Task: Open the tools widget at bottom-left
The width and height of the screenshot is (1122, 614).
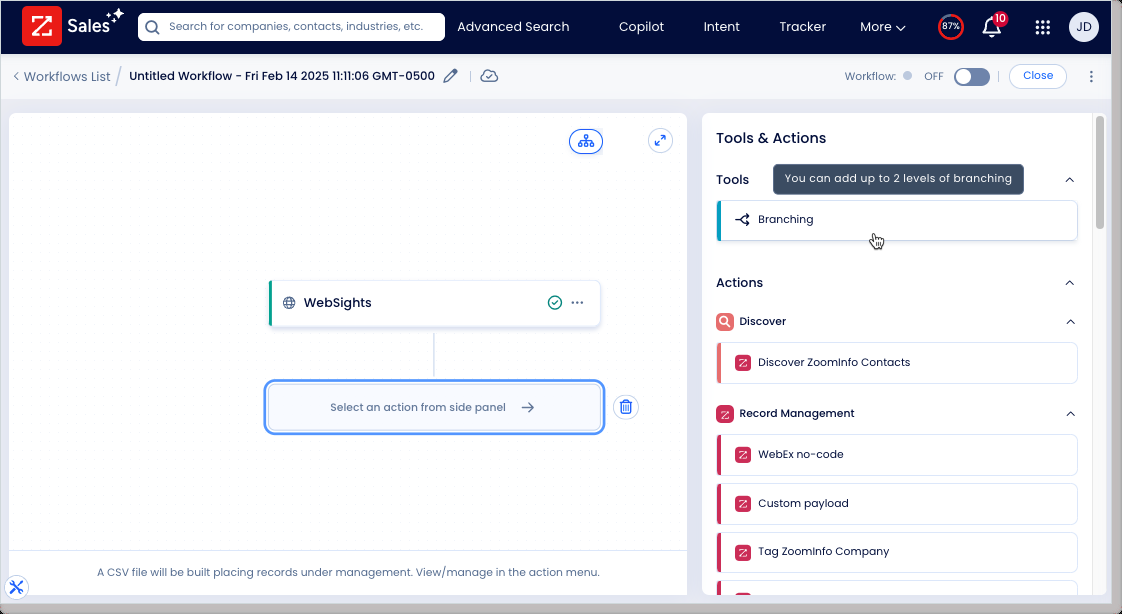Action: (16, 588)
